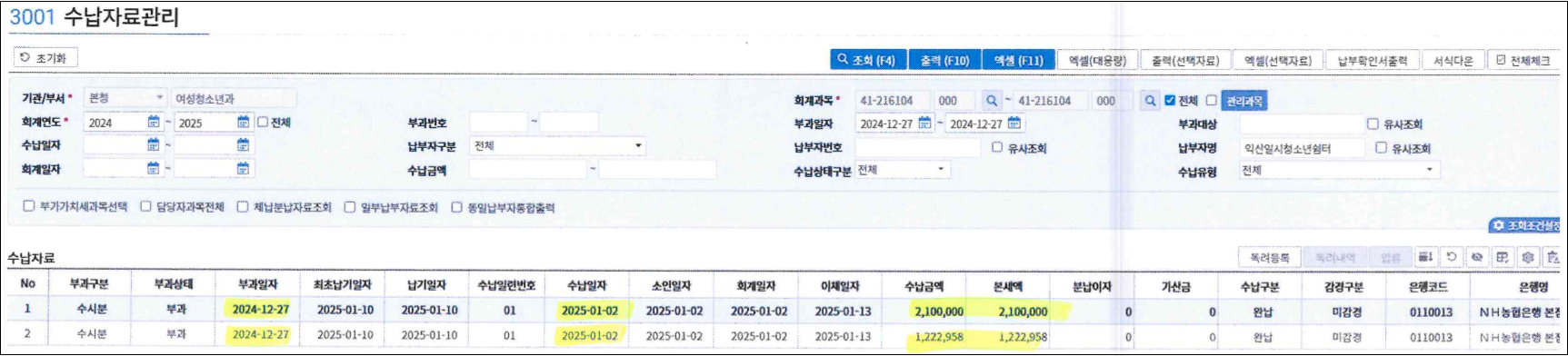Check 담당자과목전체 checkbox
Image resolution: width=1568 pixels, height=356 pixels.
click(x=145, y=206)
